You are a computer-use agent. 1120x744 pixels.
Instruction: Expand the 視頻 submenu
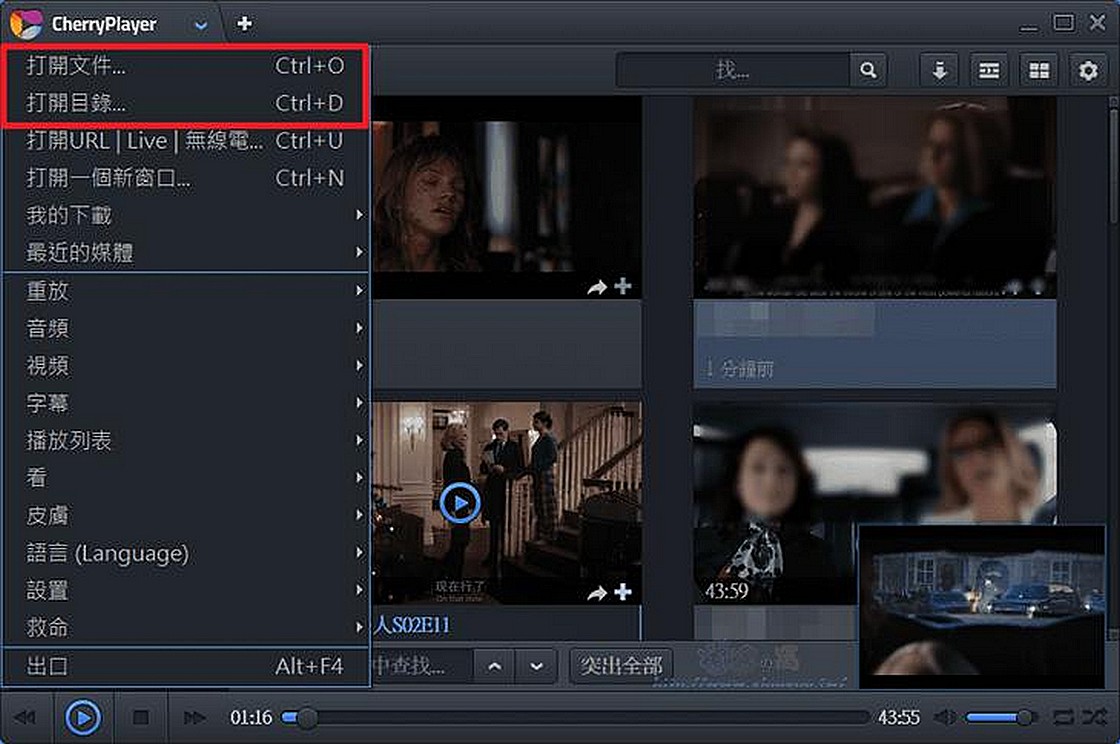(x=186, y=366)
